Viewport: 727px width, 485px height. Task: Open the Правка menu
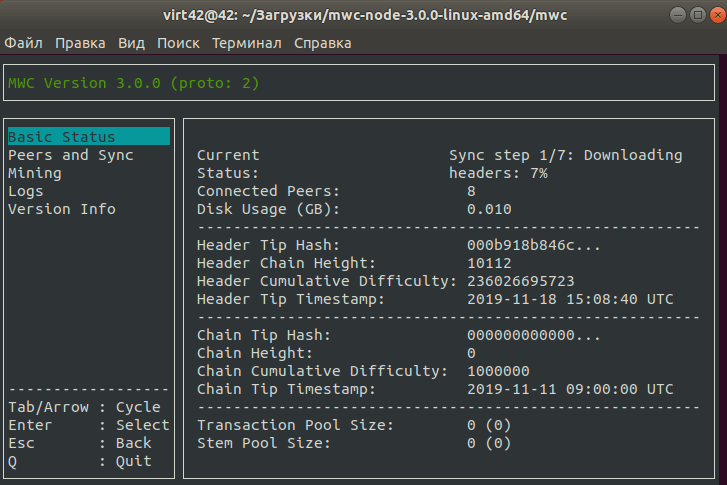80,43
